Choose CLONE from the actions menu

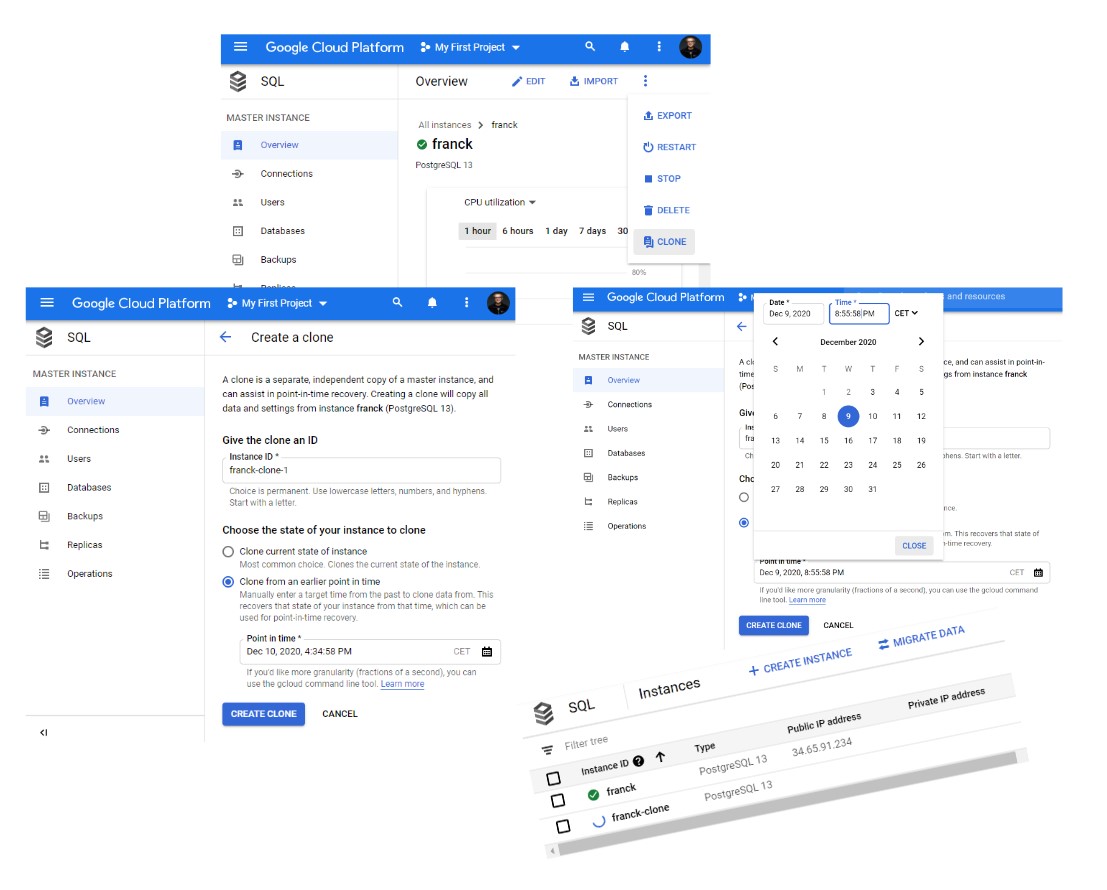[664, 241]
